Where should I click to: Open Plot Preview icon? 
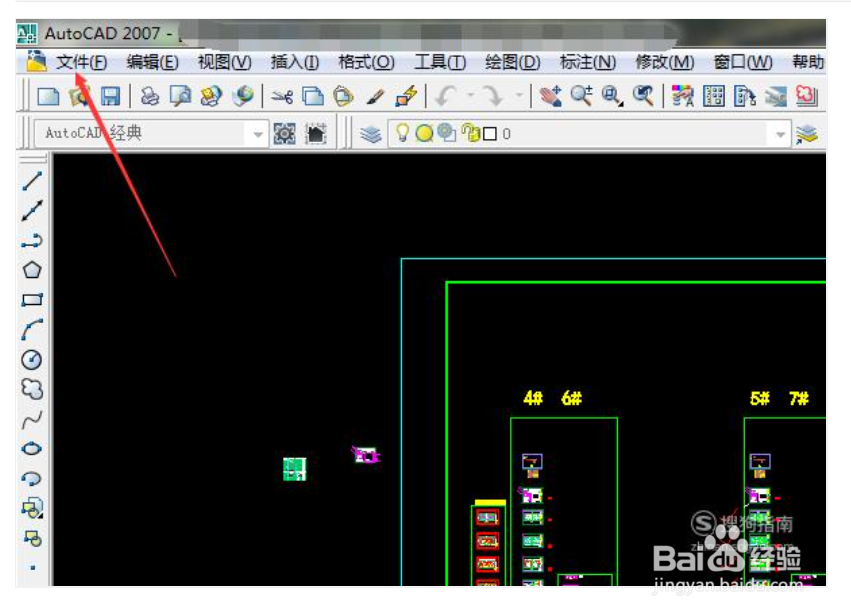pyautogui.click(x=180, y=96)
